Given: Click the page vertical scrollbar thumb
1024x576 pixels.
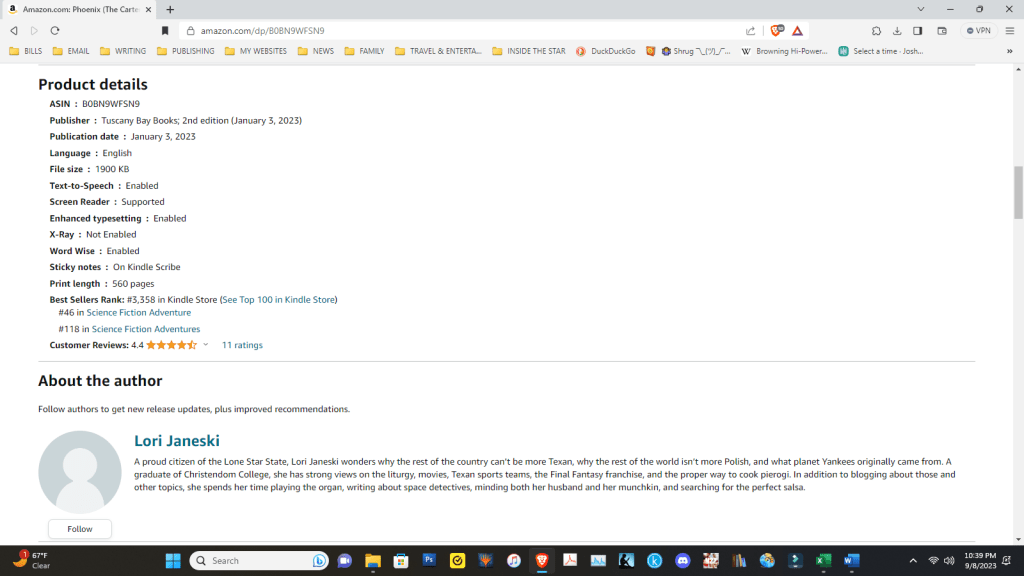Looking at the screenshot, I should tap(1018, 193).
